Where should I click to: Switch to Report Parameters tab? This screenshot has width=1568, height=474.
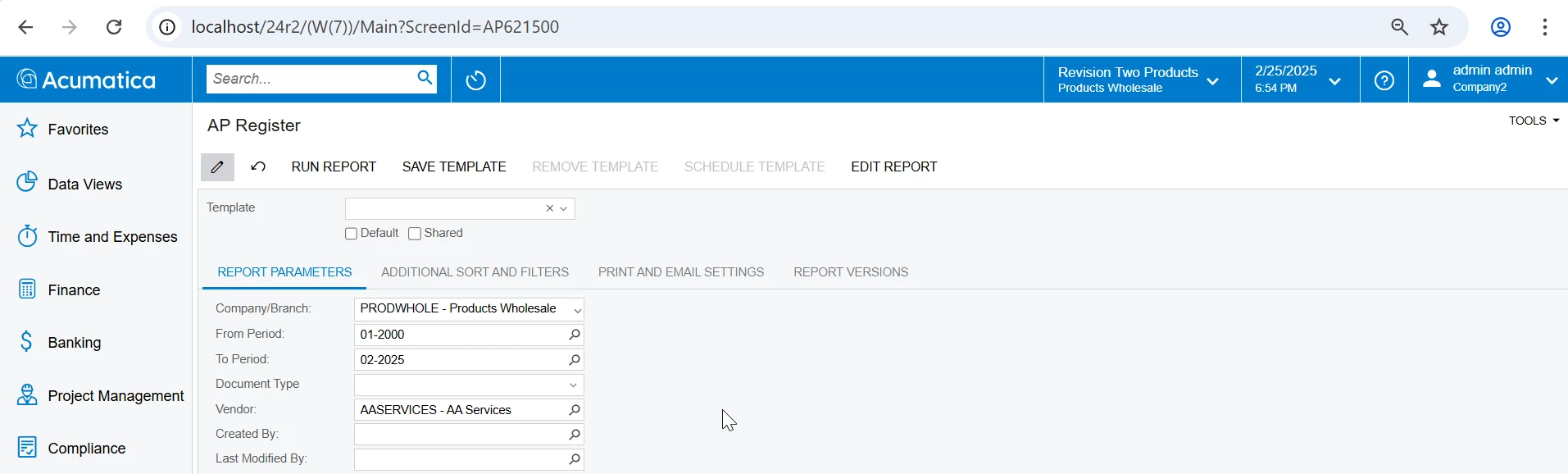[284, 272]
